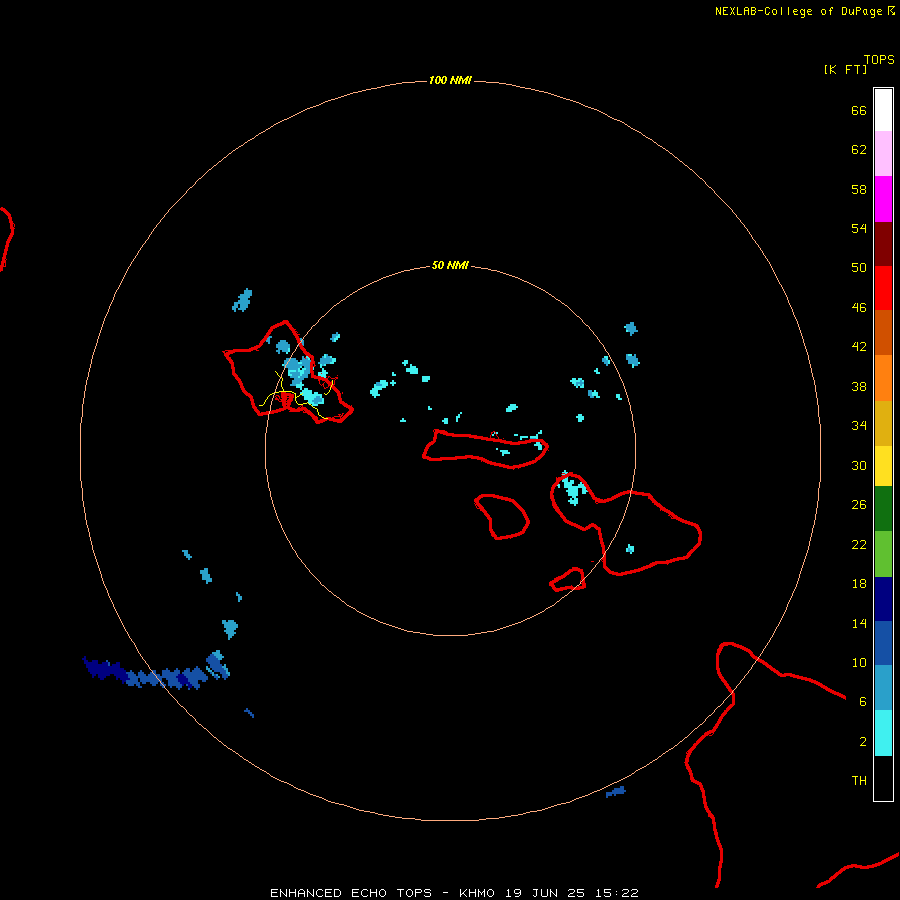Click the bright red legend segment
Viewport: 900px width, 900px height.
point(883,288)
